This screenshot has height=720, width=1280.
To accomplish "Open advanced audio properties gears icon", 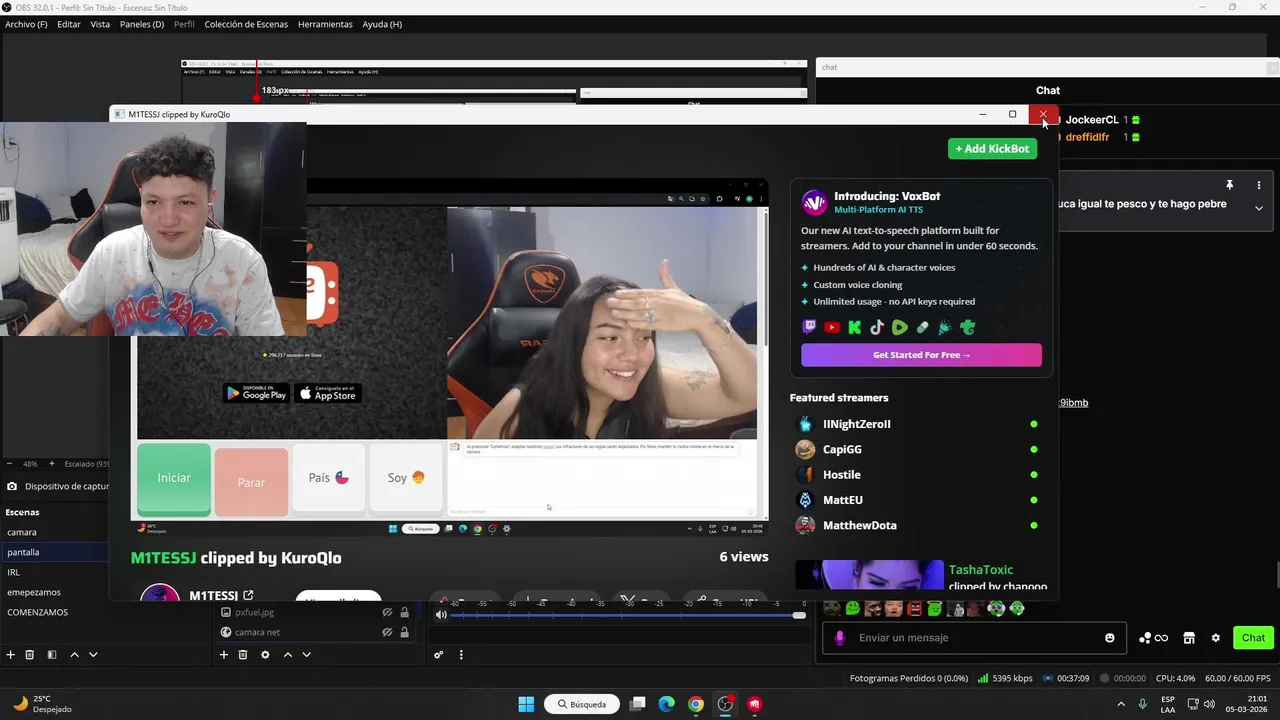I will point(438,655).
